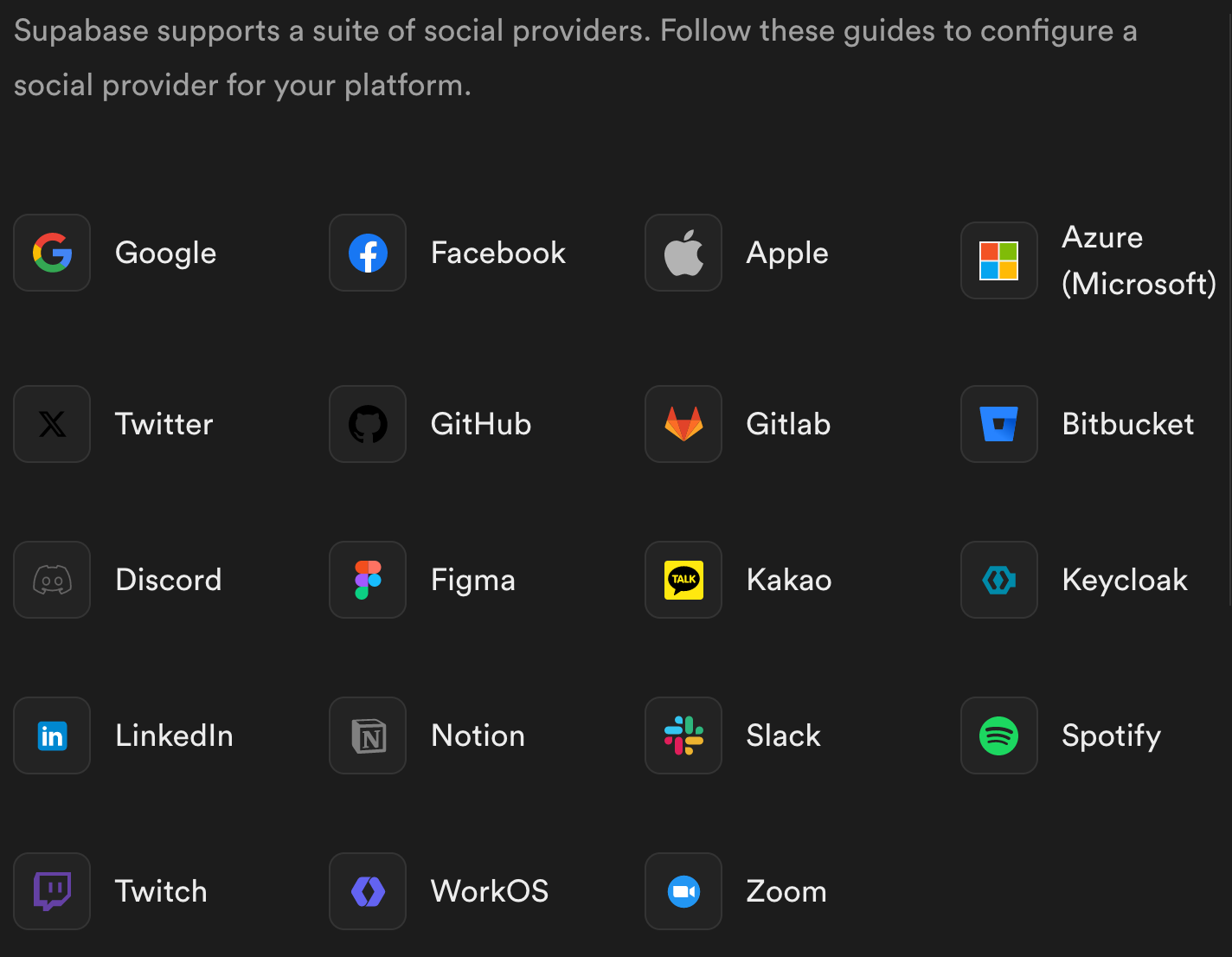The height and width of the screenshot is (957, 1232).
Task: Click the Bitbucket bucket icon
Action: pyautogui.click(x=999, y=424)
